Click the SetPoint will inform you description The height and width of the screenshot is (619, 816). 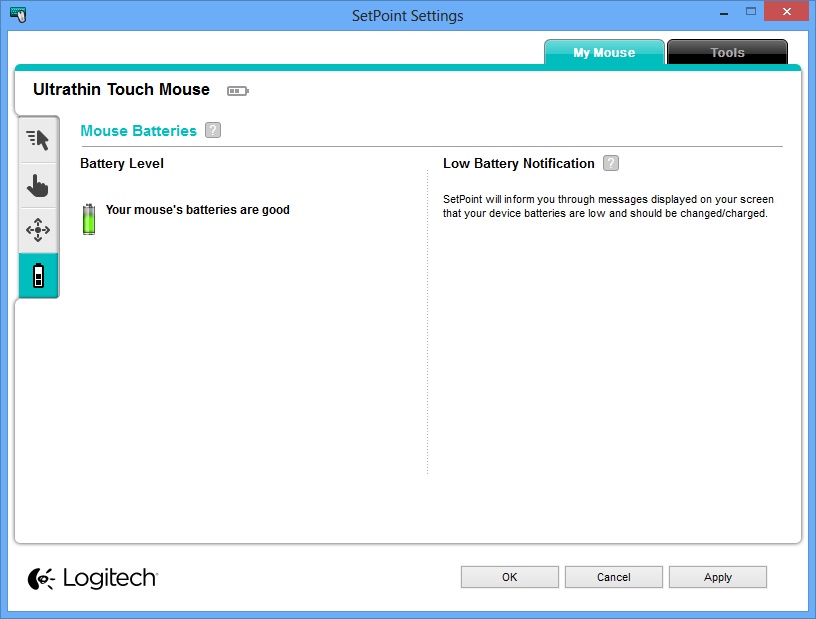[608, 206]
